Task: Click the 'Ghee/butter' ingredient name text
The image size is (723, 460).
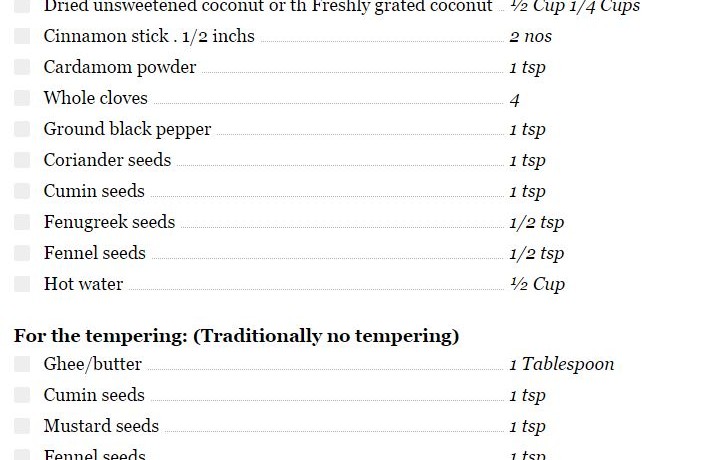Action: click(92, 364)
